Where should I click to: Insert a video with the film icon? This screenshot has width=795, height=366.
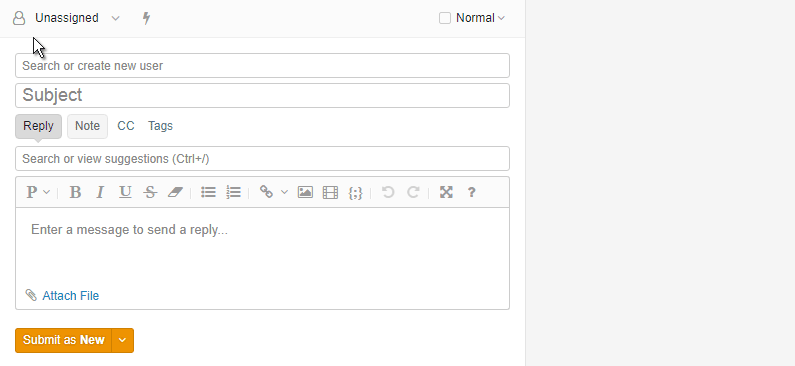pos(330,192)
